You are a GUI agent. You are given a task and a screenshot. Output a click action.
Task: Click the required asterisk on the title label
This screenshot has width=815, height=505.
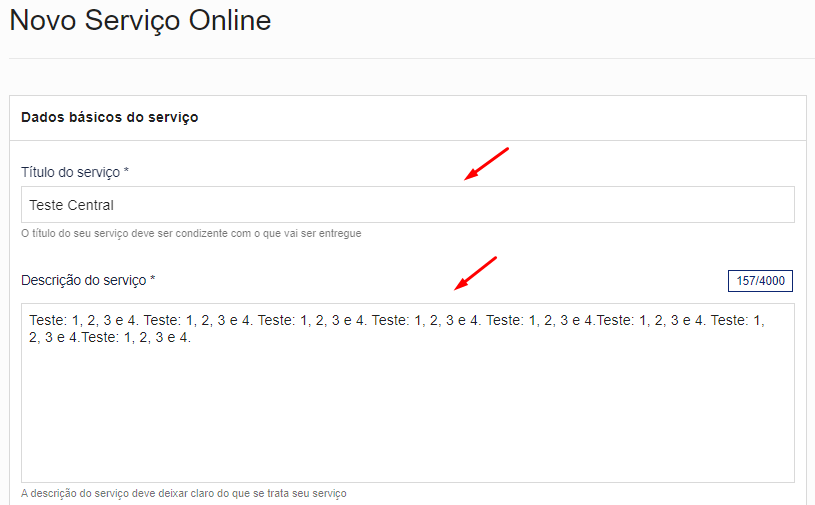point(126,172)
